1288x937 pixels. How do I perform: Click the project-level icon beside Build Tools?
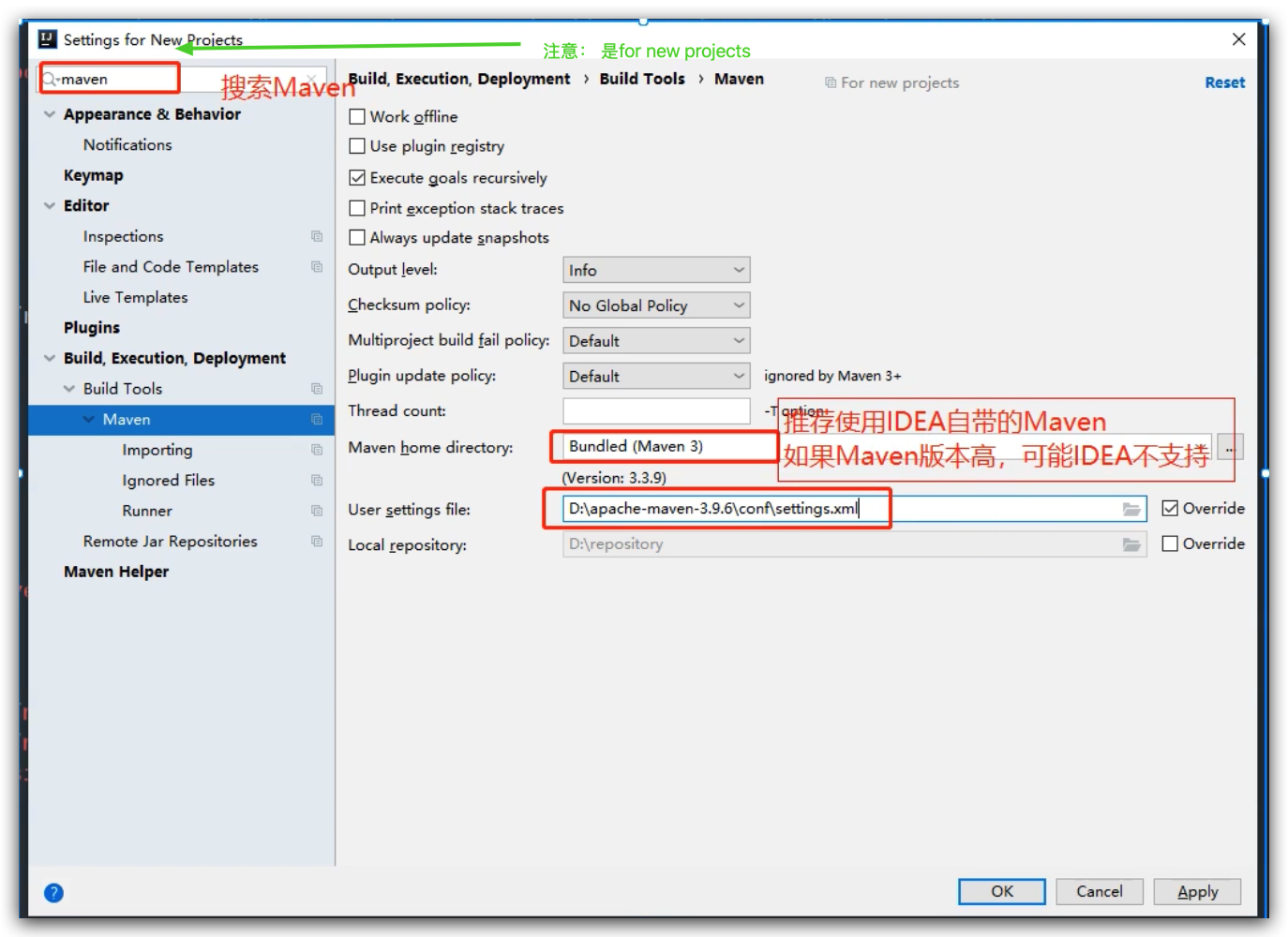(317, 389)
